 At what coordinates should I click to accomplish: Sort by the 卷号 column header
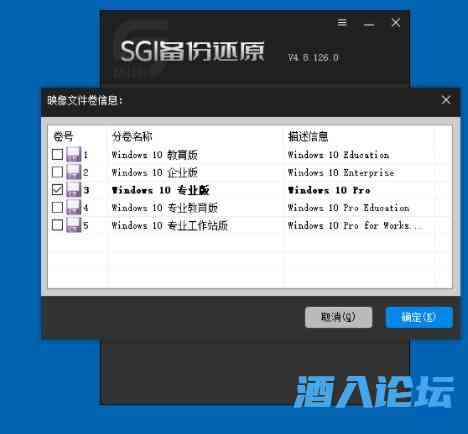tap(63, 136)
